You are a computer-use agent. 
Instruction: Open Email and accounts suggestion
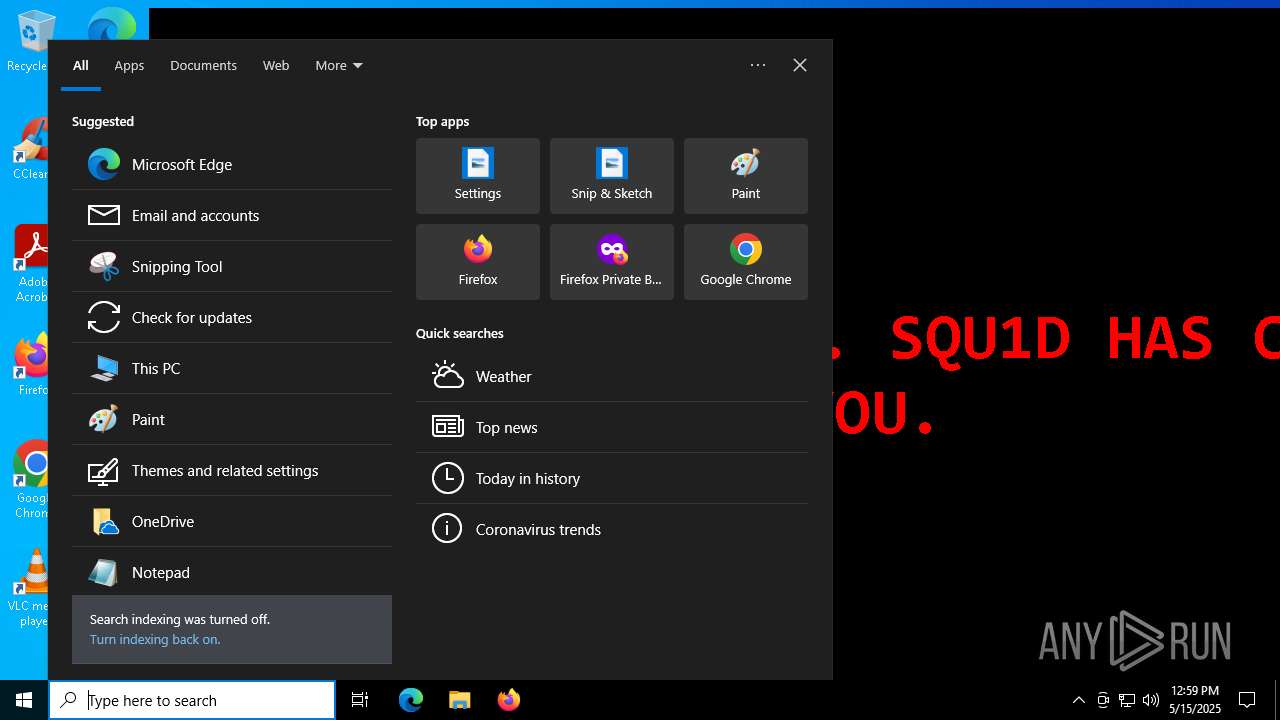click(x=232, y=215)
